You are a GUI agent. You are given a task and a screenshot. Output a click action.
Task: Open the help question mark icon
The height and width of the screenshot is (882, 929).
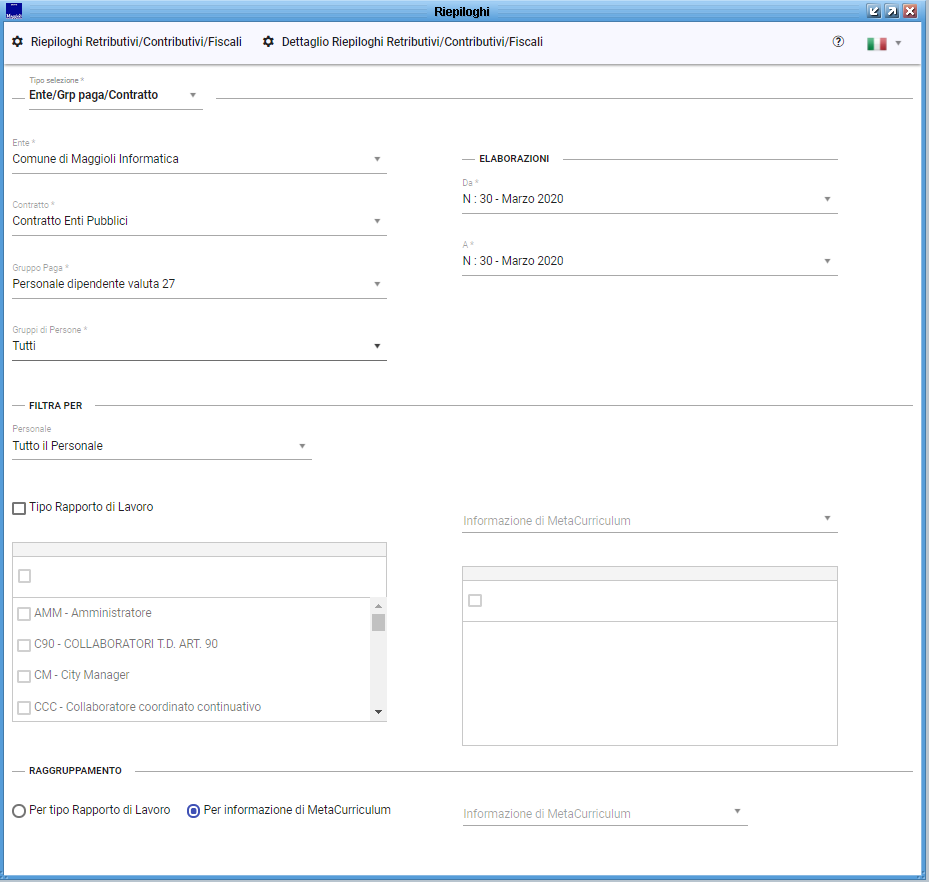pyautogui.click(x=838, y=42)
